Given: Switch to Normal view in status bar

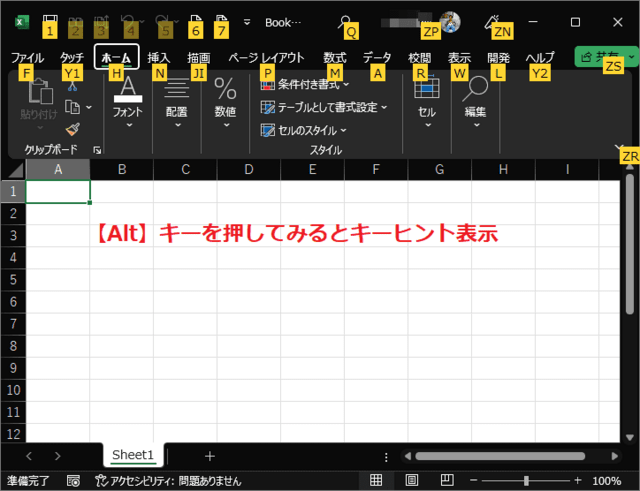Looking at the screenshot, I should tap(376, 481).
